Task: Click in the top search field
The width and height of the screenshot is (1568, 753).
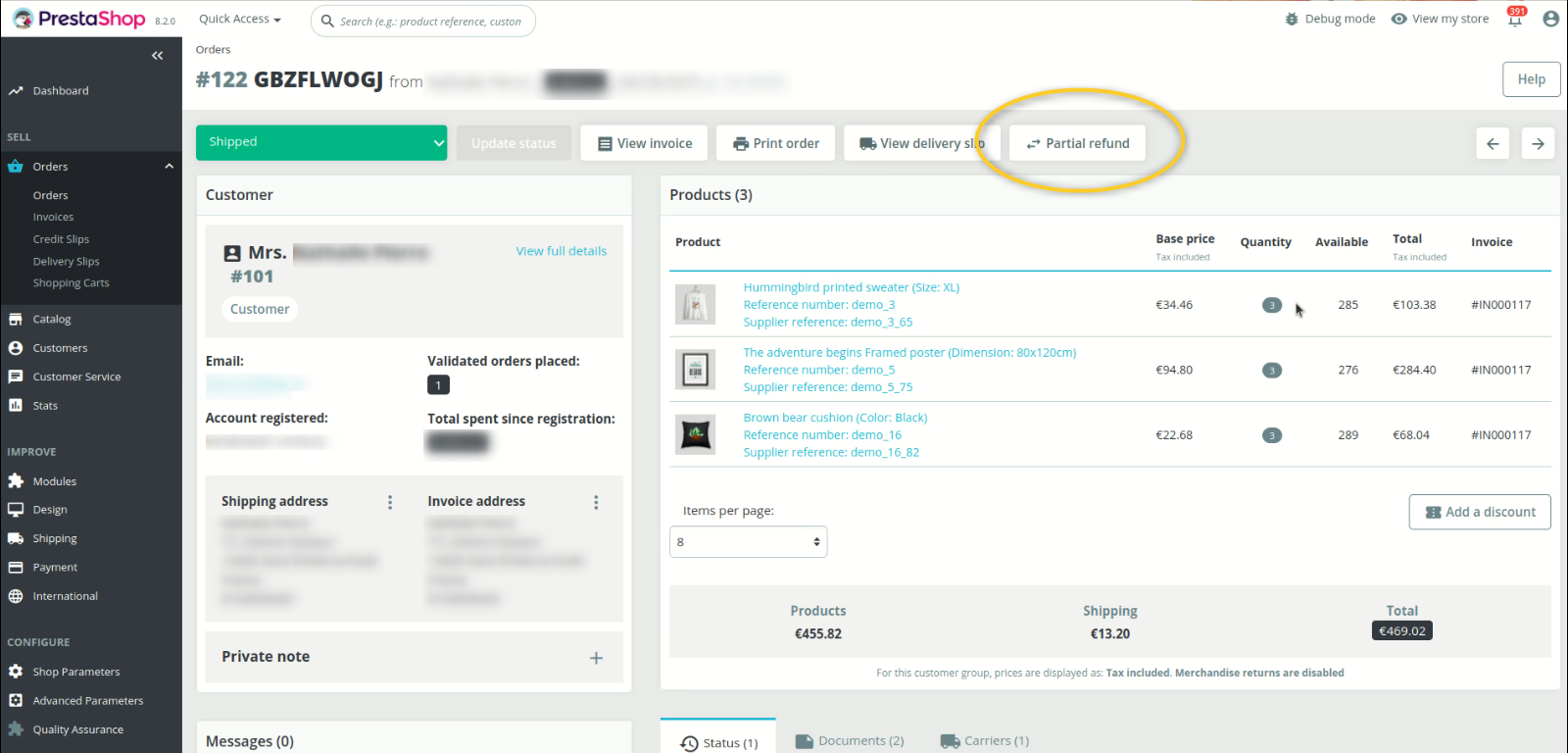Action: coord(431,21)
